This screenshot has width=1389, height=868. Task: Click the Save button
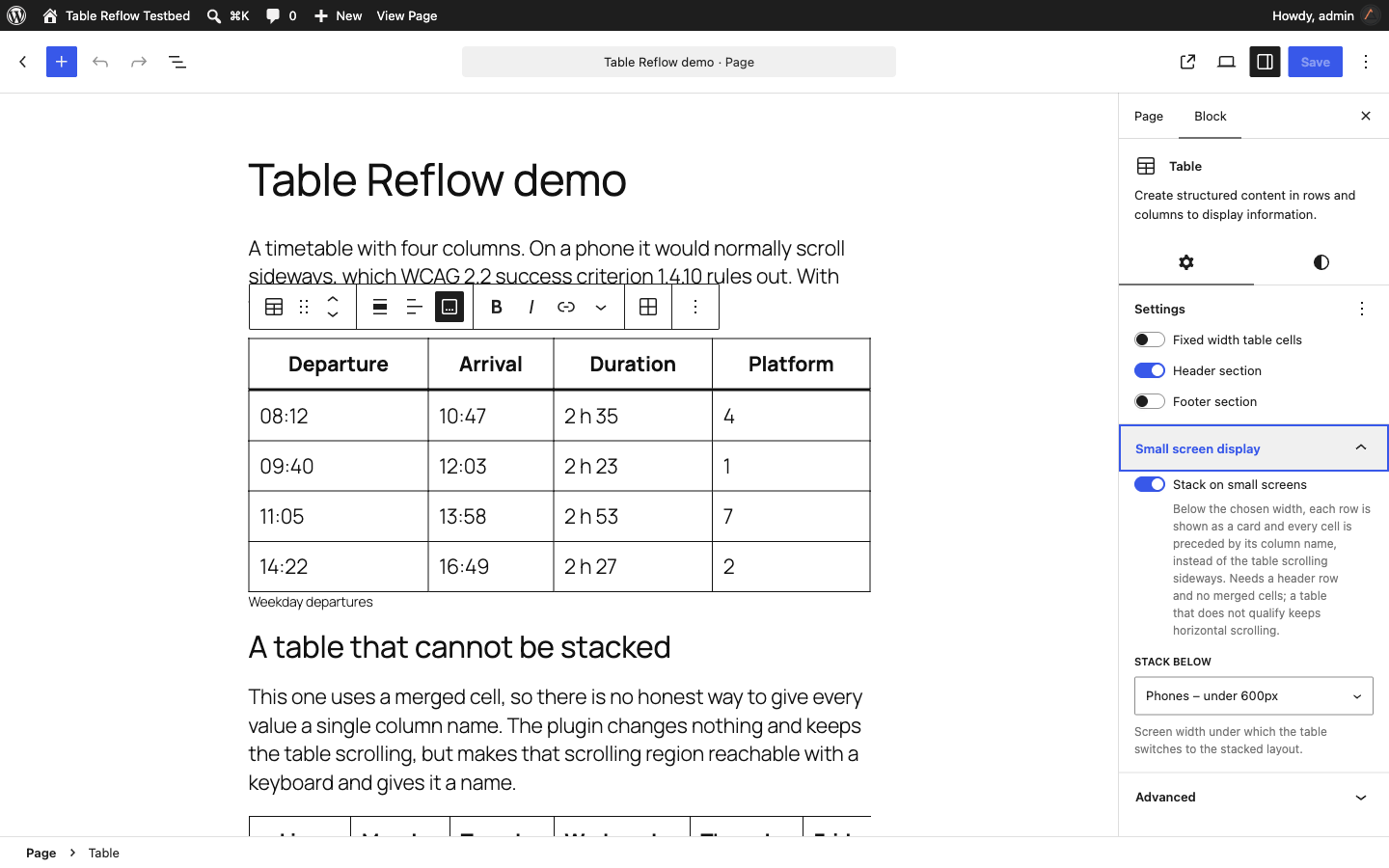click(1316, 62)
